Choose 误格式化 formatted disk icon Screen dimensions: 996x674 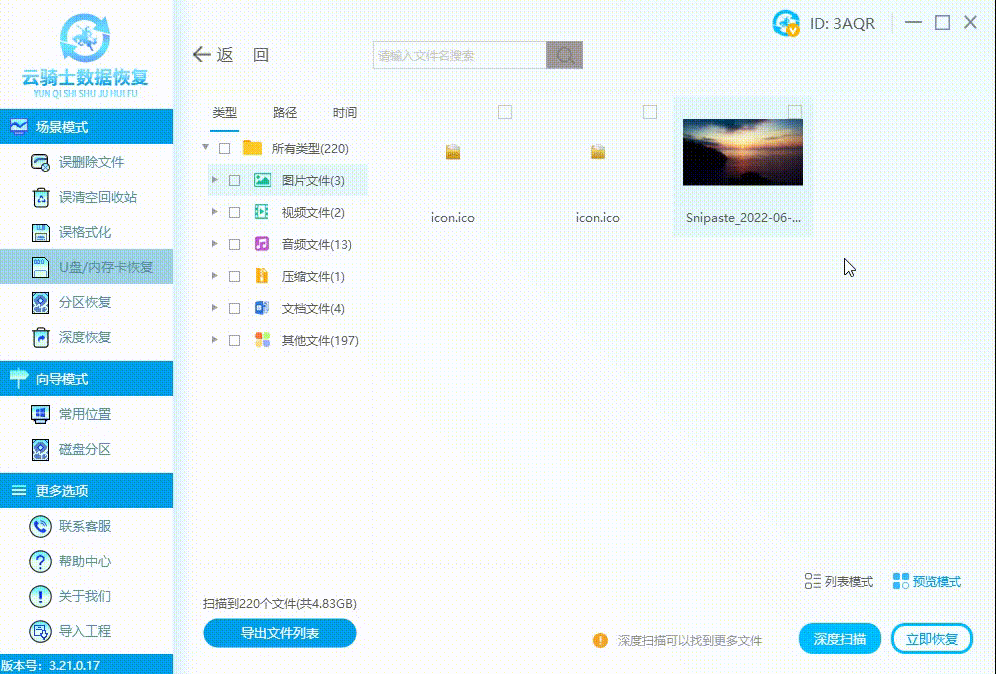pyautogui.click(x=40, y=233)
